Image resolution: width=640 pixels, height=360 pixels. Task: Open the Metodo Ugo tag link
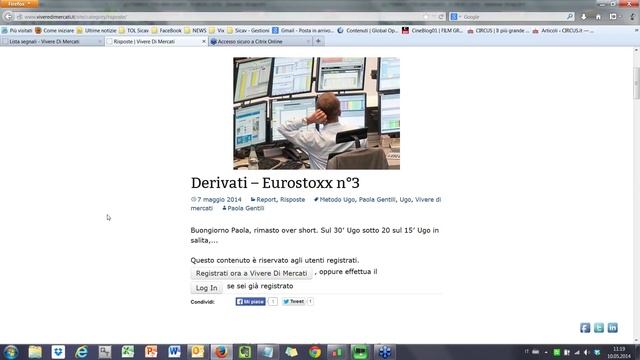(337, 200)
